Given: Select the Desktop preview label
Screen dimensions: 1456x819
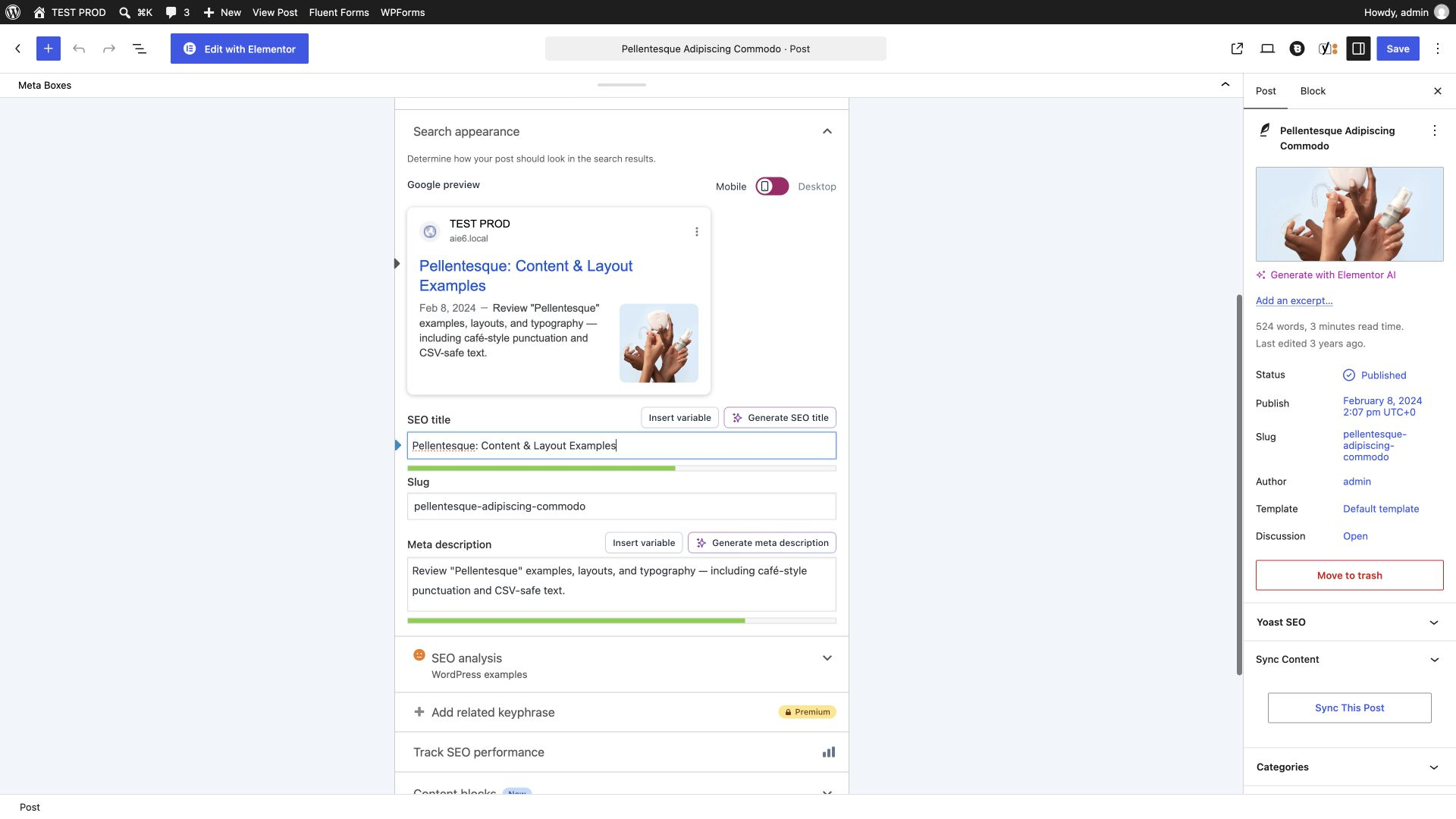Looking at the screenshot, I should (x=817, y=187).
